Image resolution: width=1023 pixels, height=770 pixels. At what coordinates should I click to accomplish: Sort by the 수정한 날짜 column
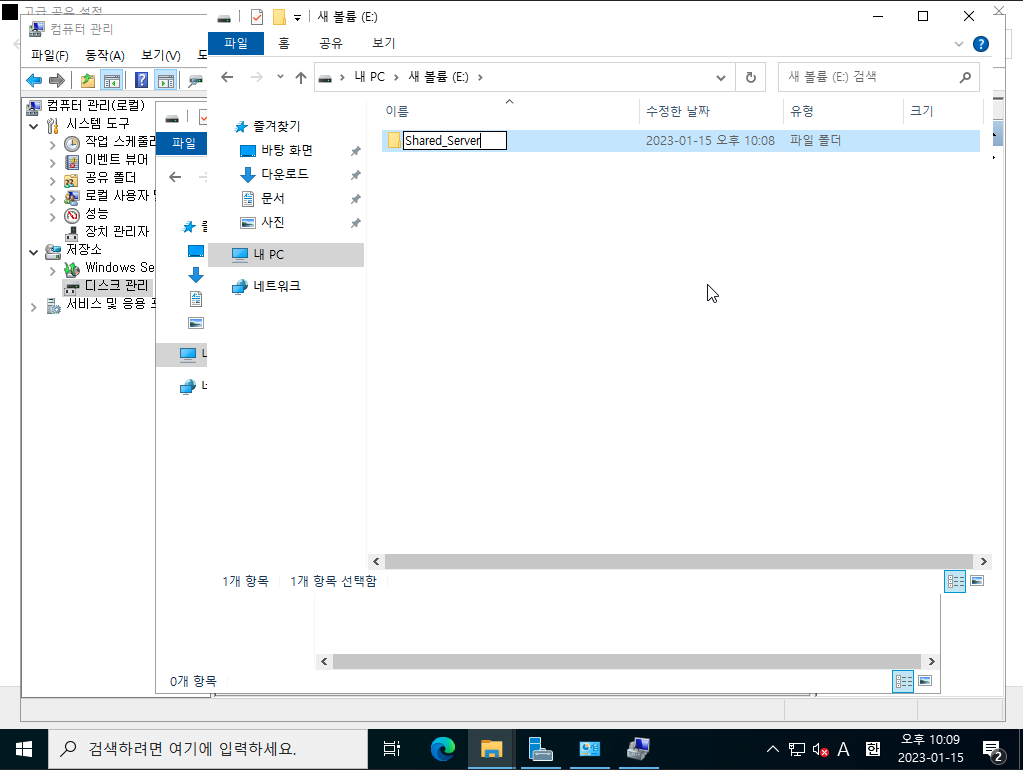[x=677, y=112]
